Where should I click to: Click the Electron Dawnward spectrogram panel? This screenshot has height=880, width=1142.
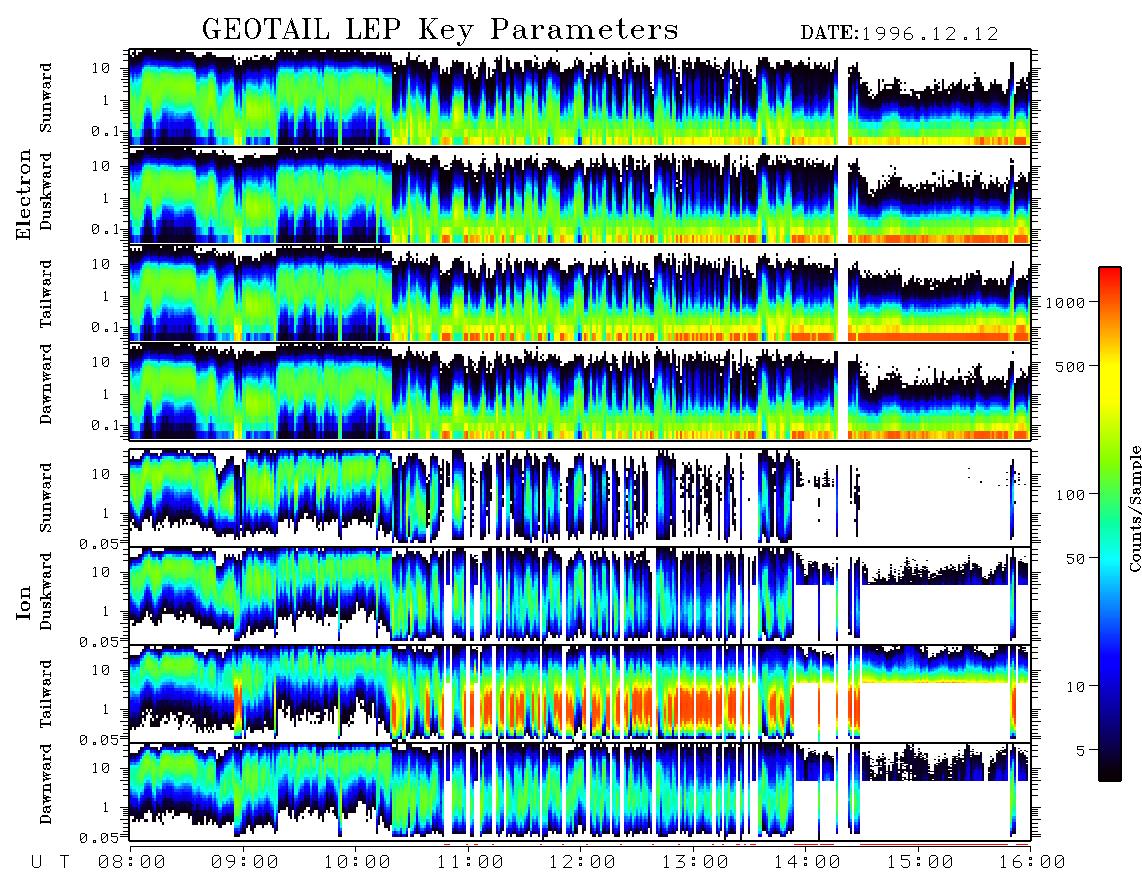(580, 391)
